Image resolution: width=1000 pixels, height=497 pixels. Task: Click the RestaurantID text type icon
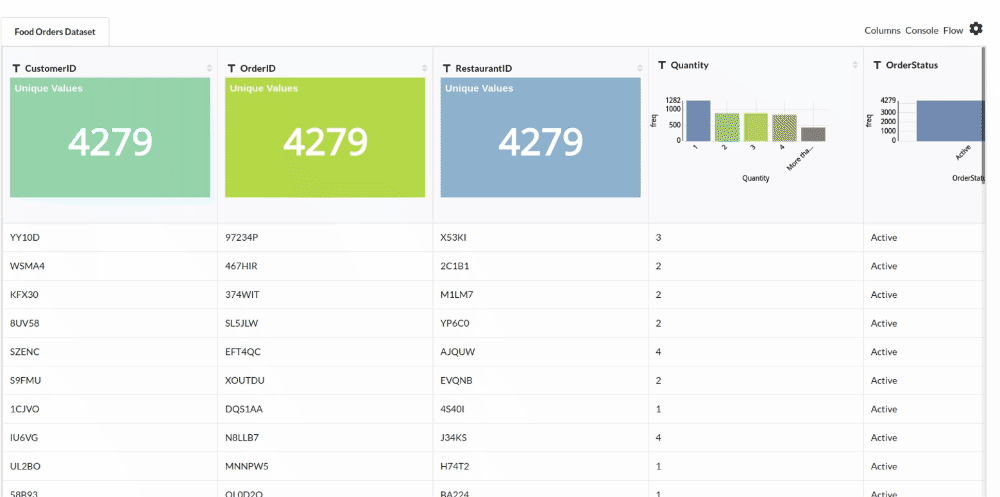(447, 68)
